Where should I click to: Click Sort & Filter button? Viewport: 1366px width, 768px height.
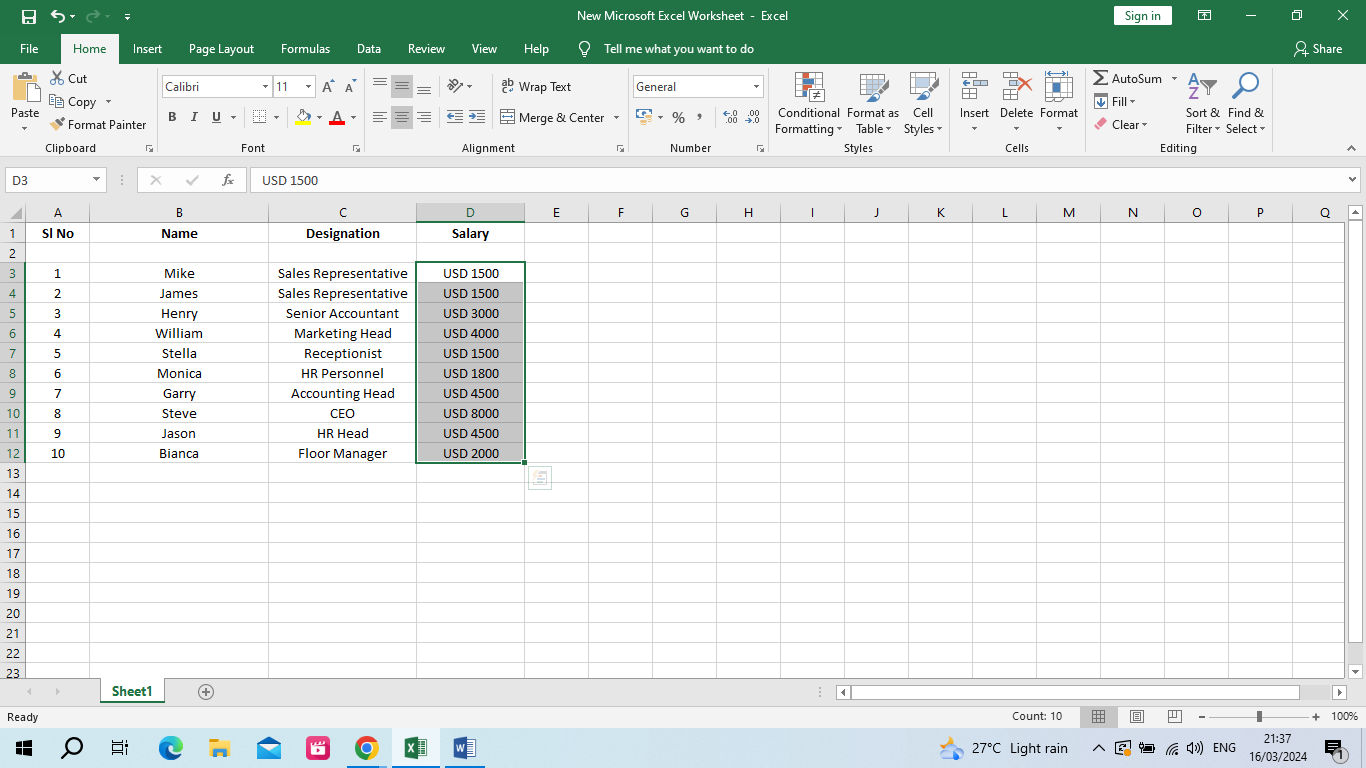tap(1203, 103)
